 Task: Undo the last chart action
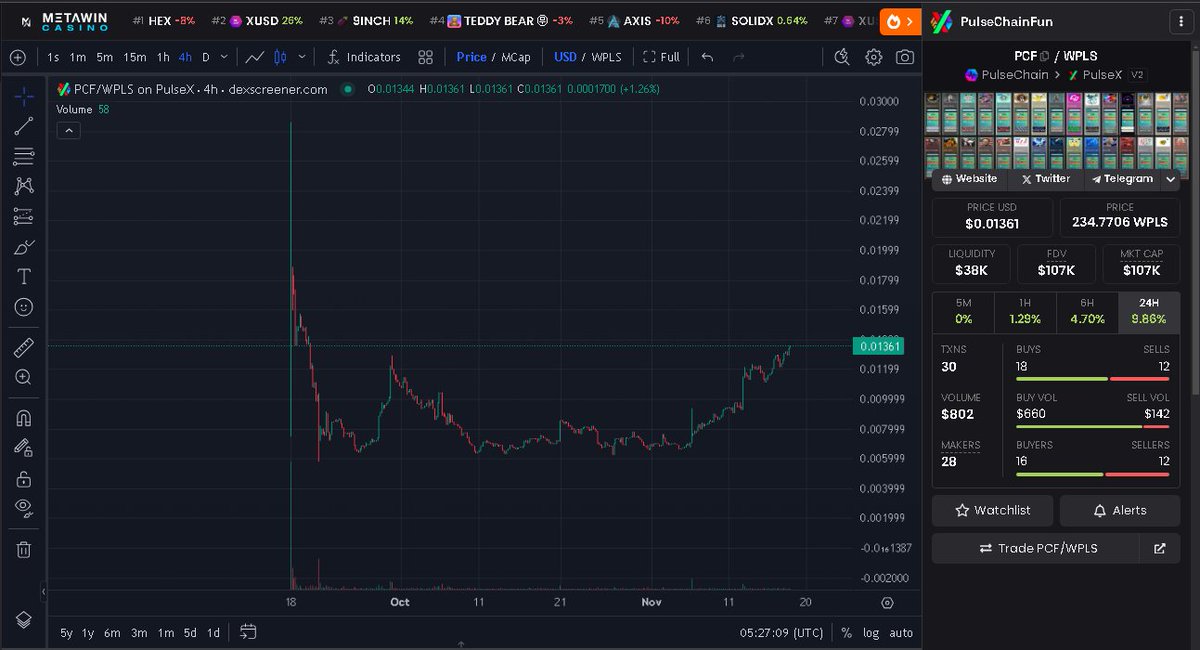tap(707, 57)
